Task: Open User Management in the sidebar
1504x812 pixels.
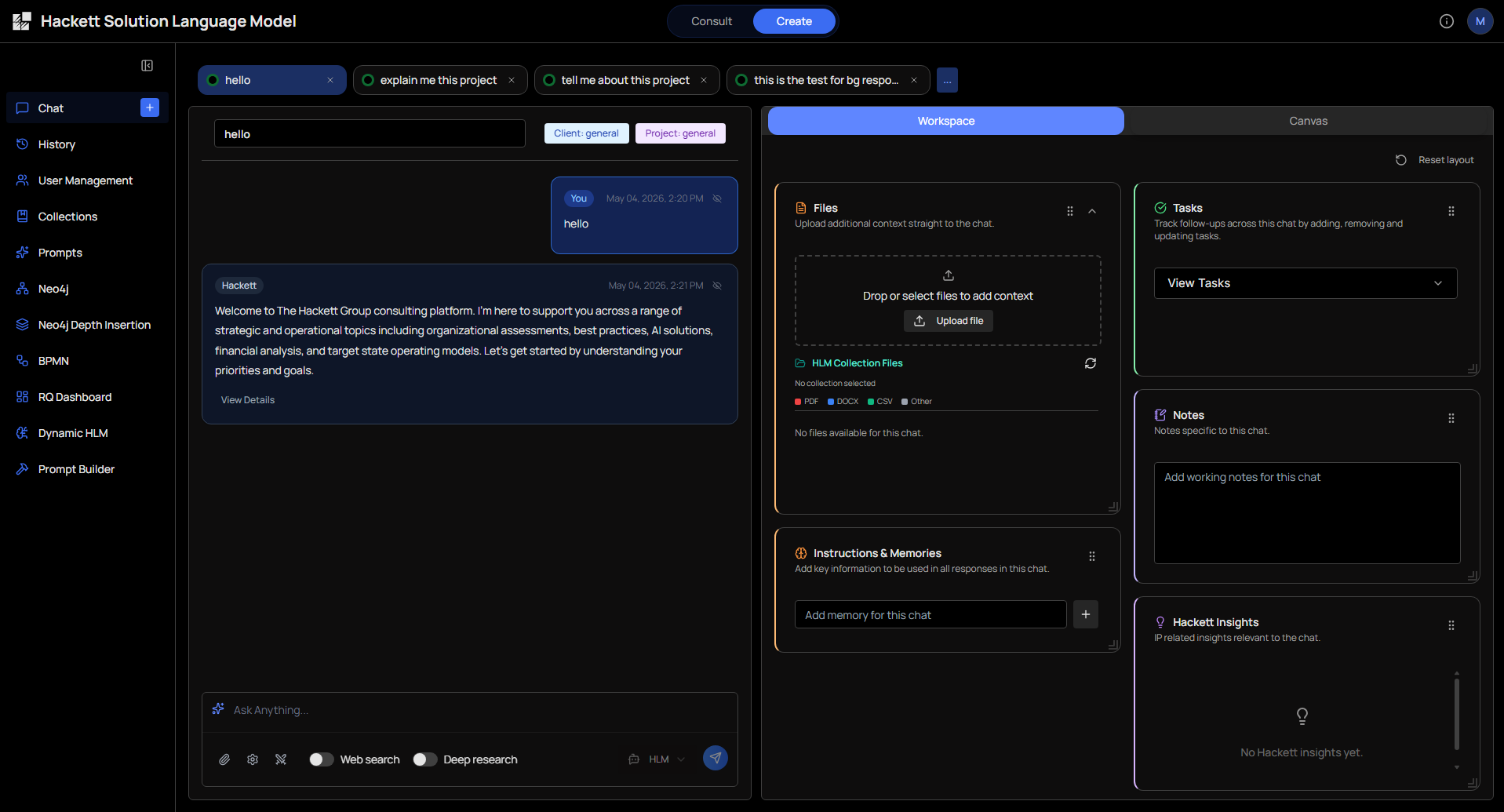Action: pyautogui.click(x=87, y=180)
